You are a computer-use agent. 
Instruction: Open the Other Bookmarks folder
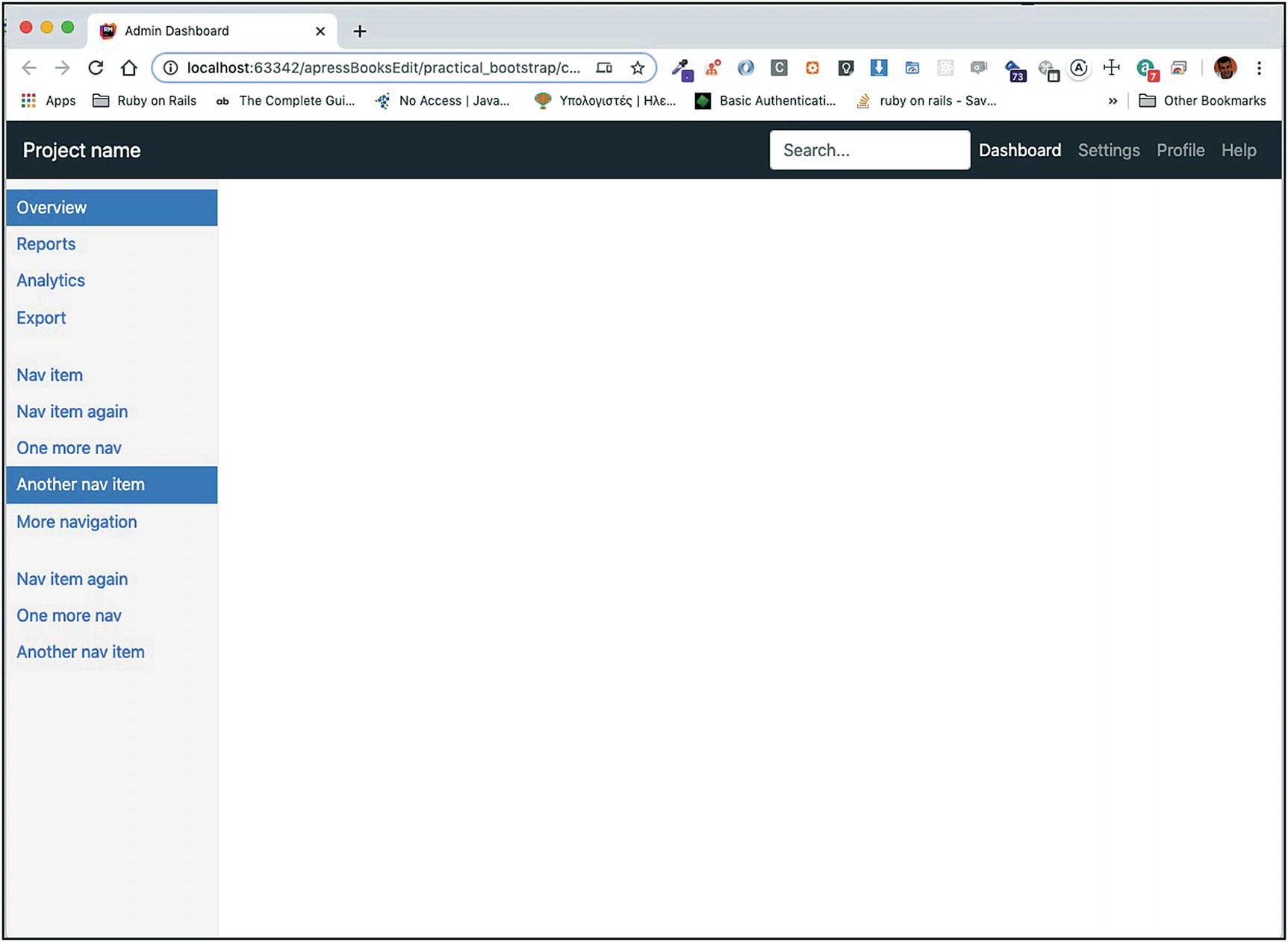pos(1202,101)
